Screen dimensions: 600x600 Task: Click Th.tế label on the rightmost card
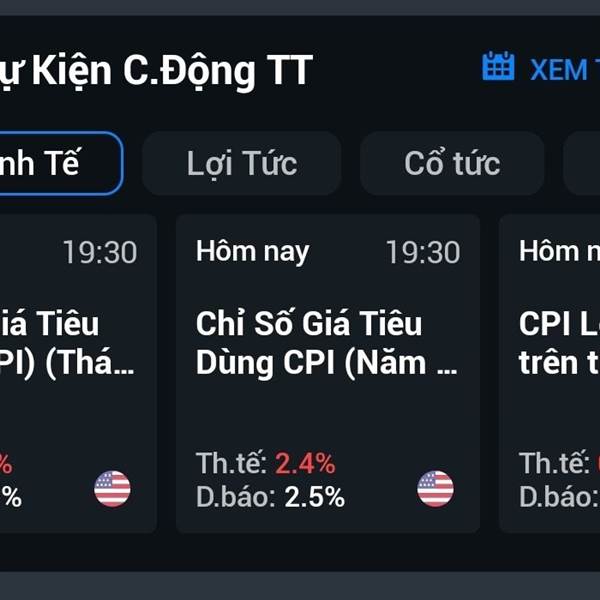[x=554, y=463]
